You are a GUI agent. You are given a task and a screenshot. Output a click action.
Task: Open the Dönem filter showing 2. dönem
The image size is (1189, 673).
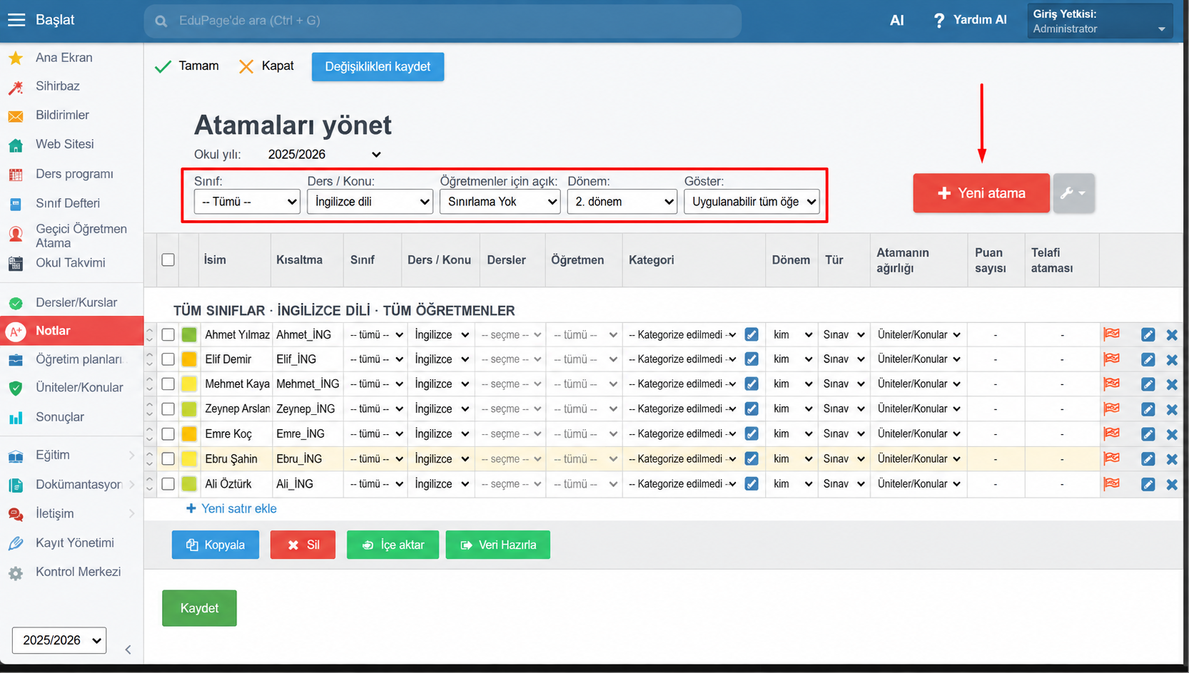(622, 202)
